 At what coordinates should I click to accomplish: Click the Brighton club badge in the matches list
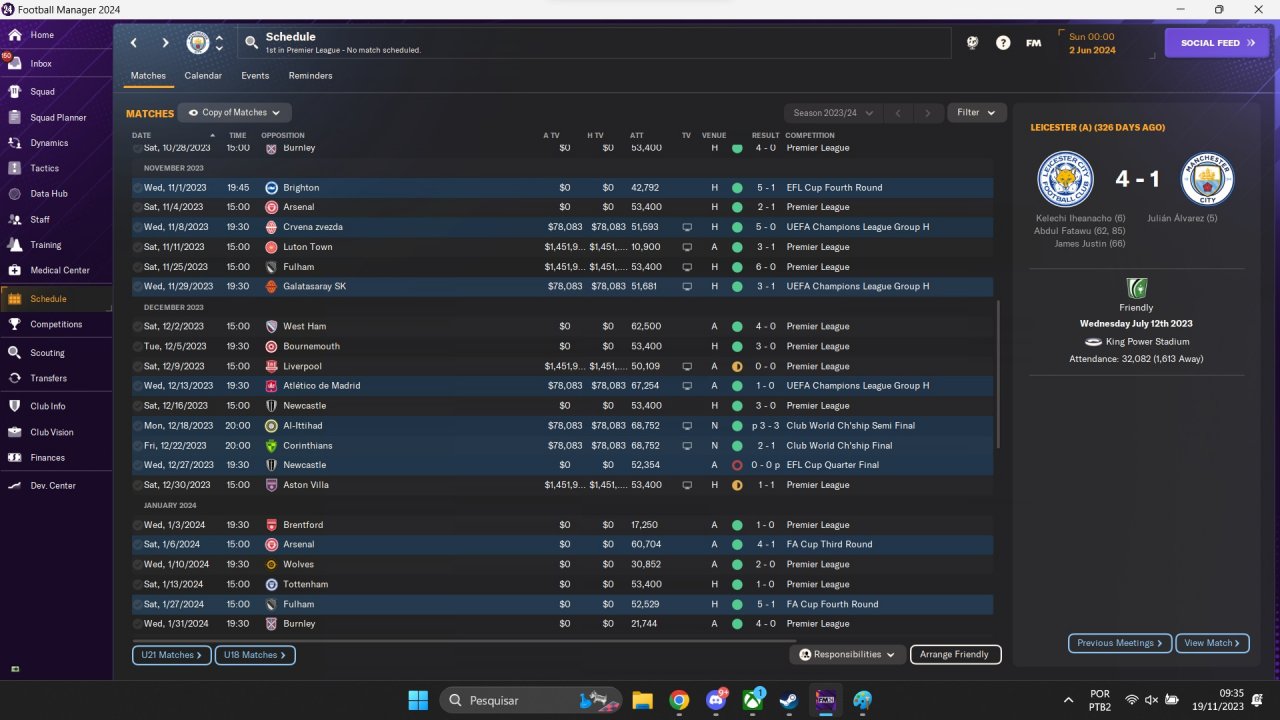[x=271, y=187]
